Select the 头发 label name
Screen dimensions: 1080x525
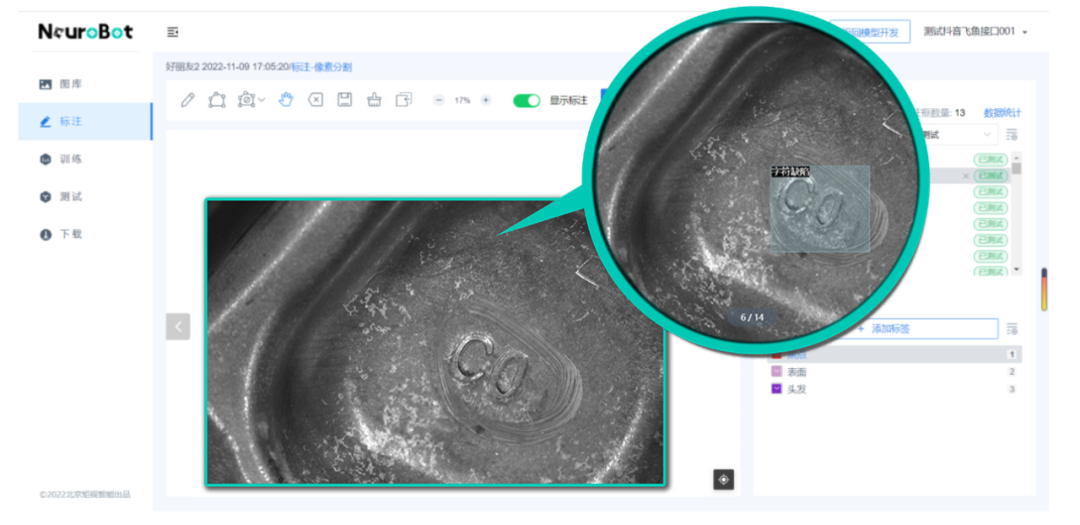[x=797, y=389]
